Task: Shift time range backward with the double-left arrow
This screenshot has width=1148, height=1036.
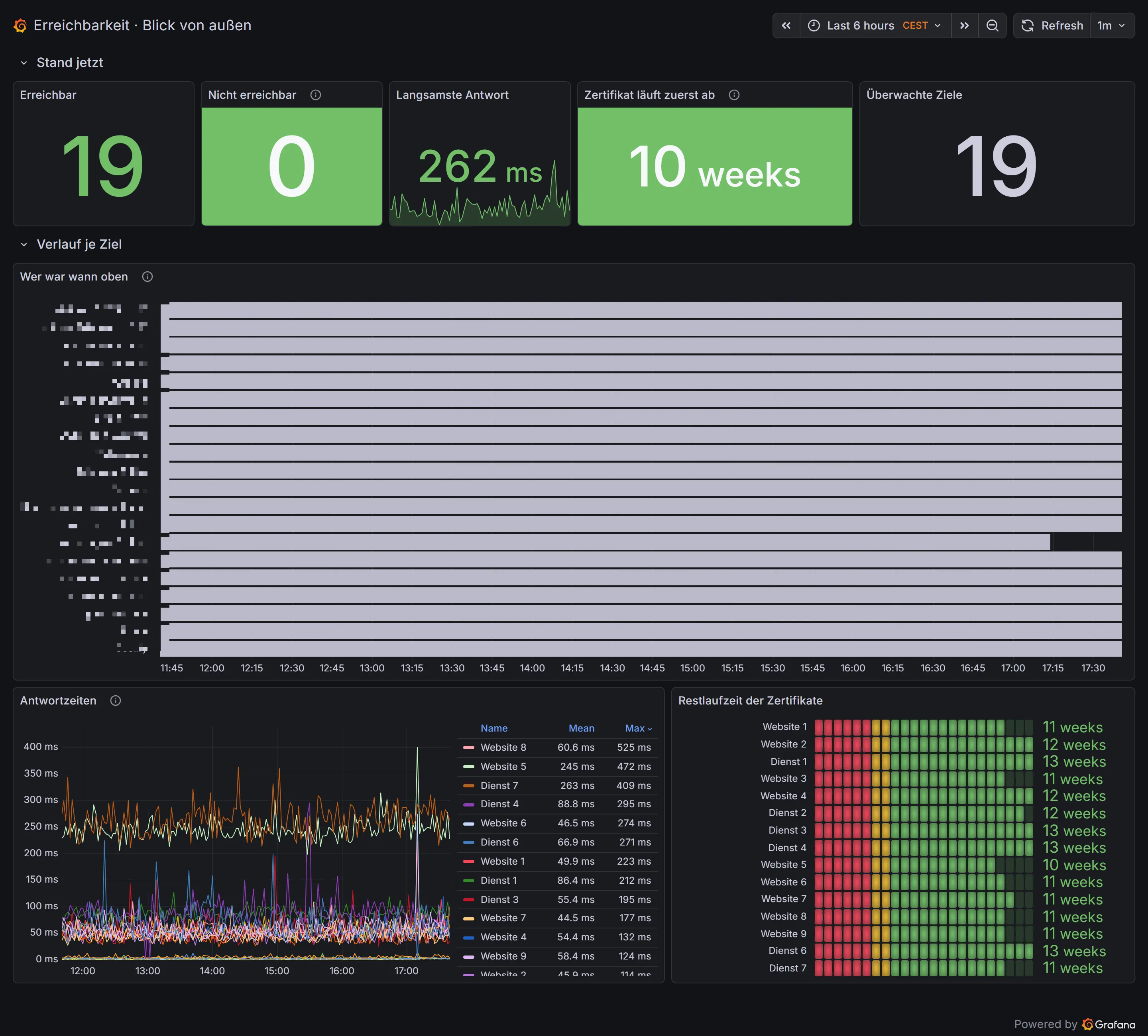Action: pos(786,26)
